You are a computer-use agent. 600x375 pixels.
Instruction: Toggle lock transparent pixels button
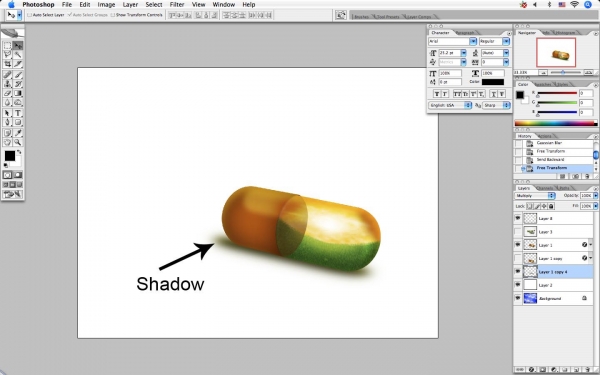(530, 206)
